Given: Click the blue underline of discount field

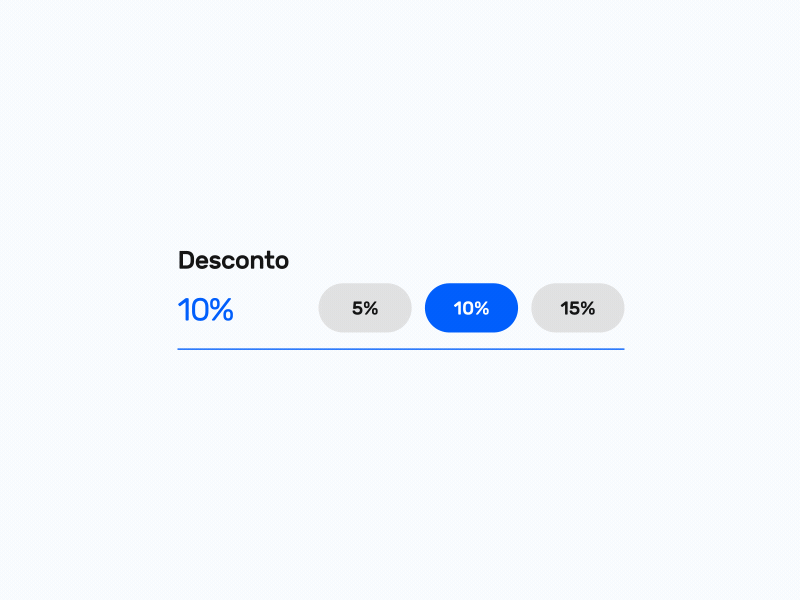Looking at the screenshot, I should pyautogui.click(x=401, y=349).
